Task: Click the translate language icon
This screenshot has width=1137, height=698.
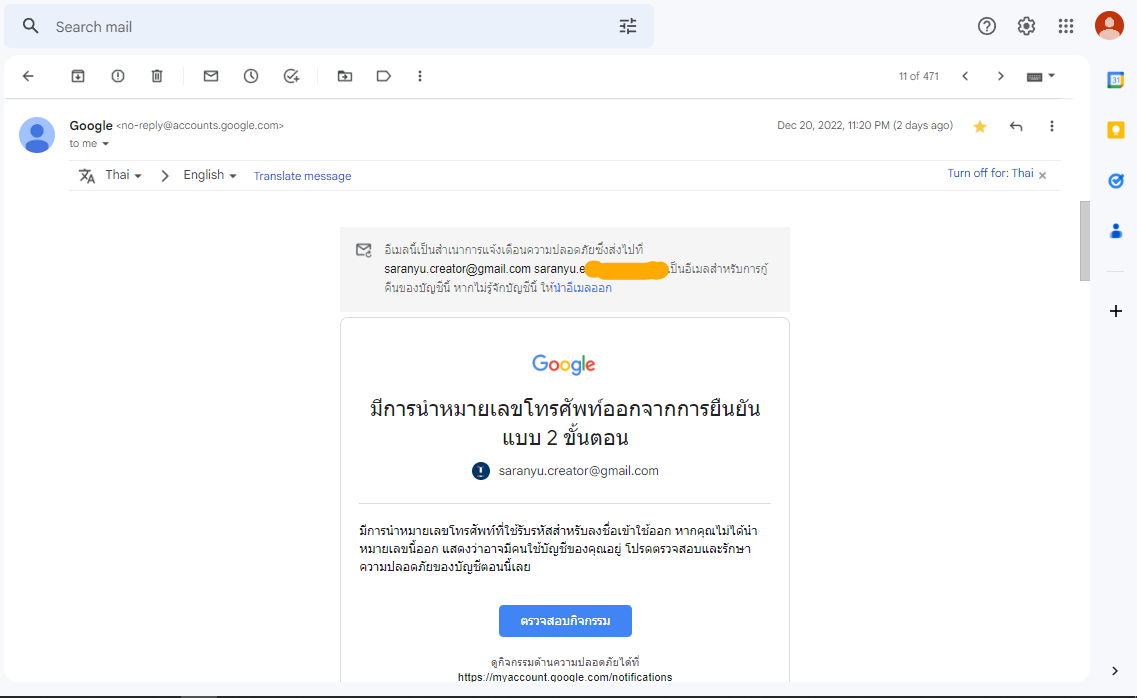Action: 87,176
